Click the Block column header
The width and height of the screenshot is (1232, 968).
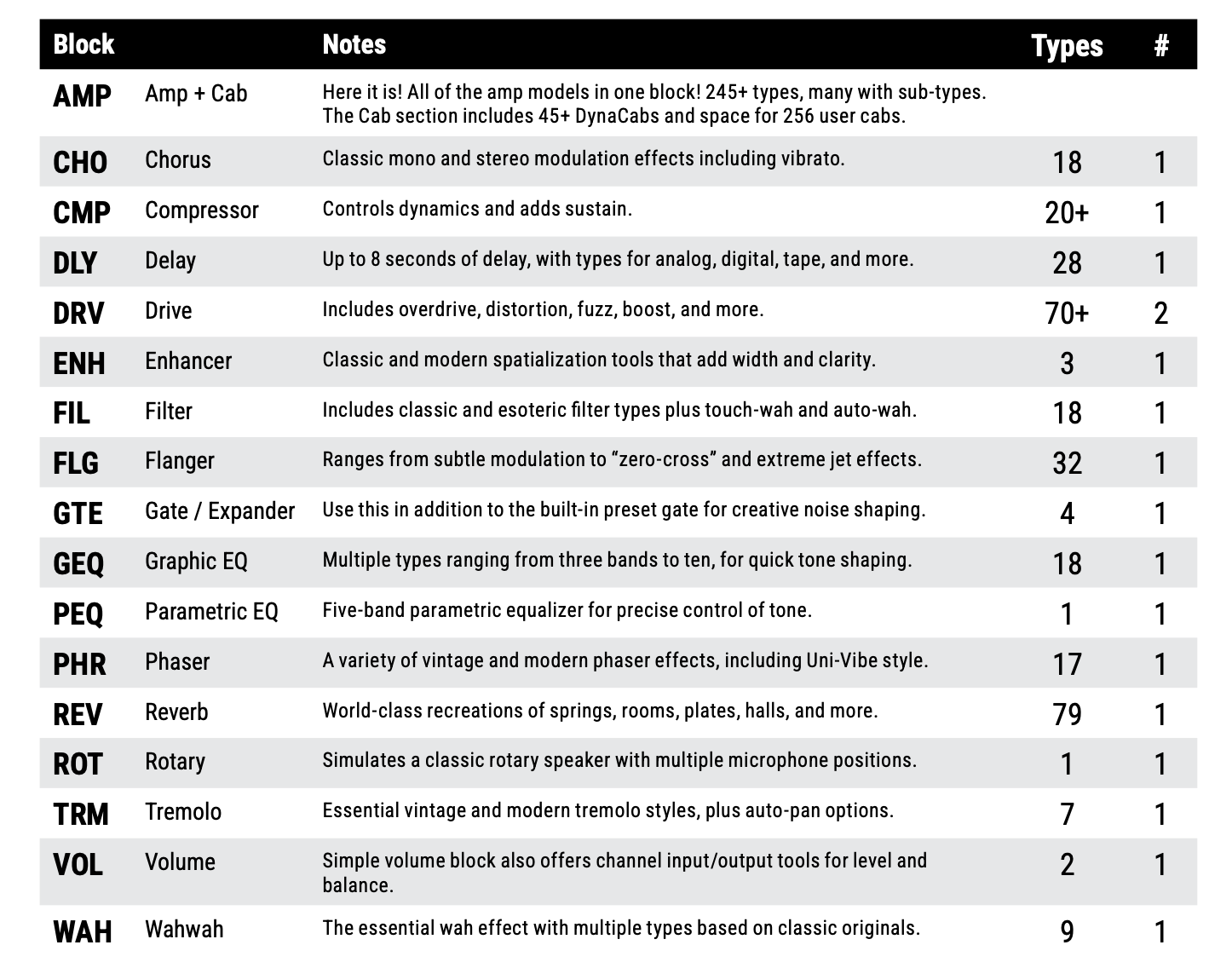click(83, 44)
